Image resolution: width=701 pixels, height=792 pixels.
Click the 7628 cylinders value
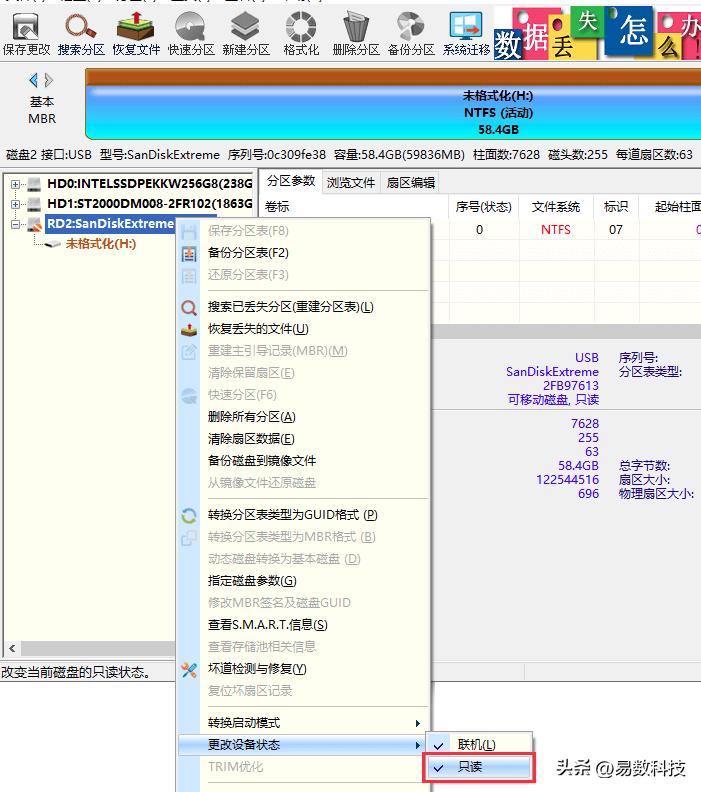pos(585,423)
